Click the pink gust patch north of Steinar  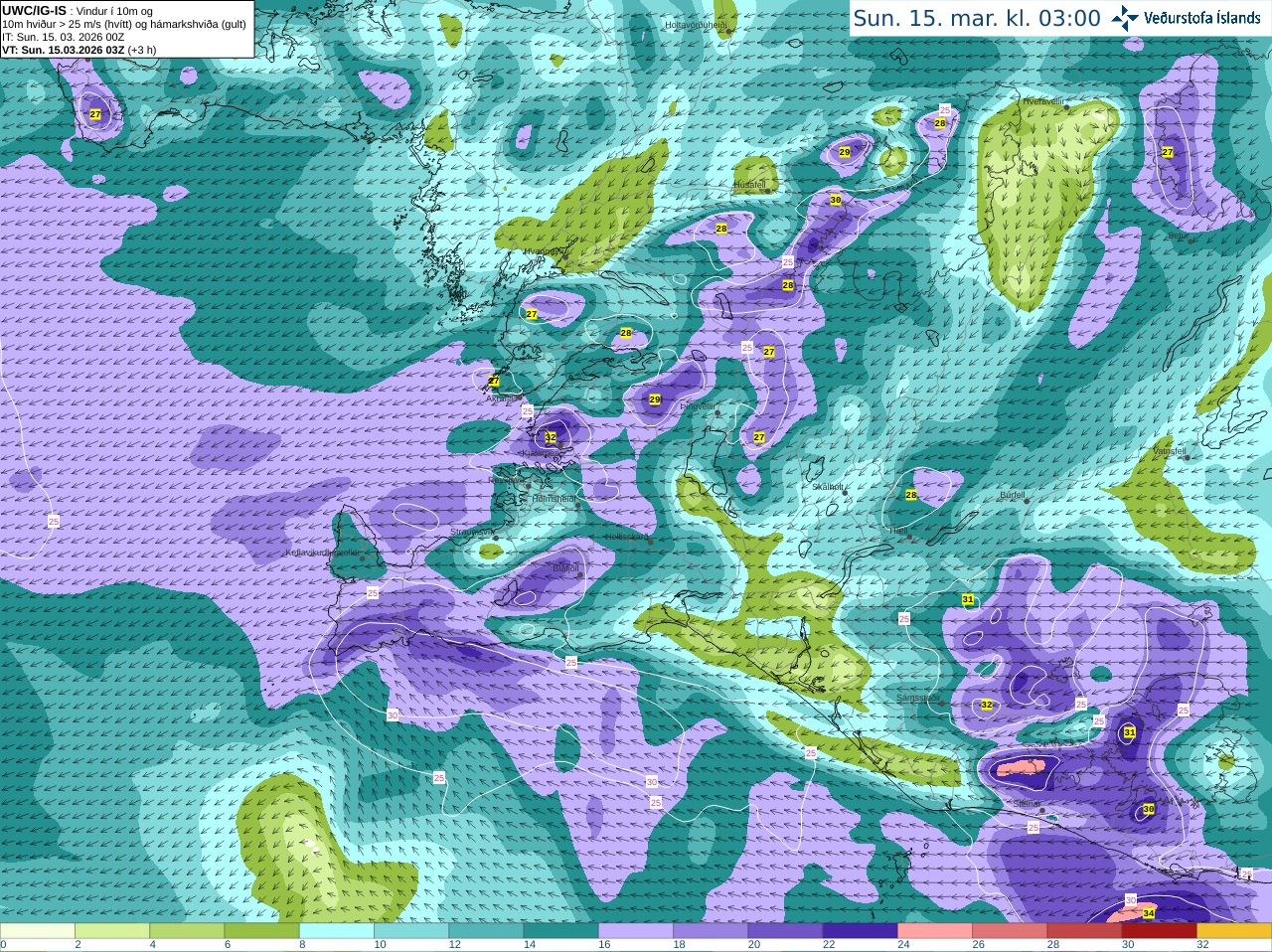pos(1024,767)
